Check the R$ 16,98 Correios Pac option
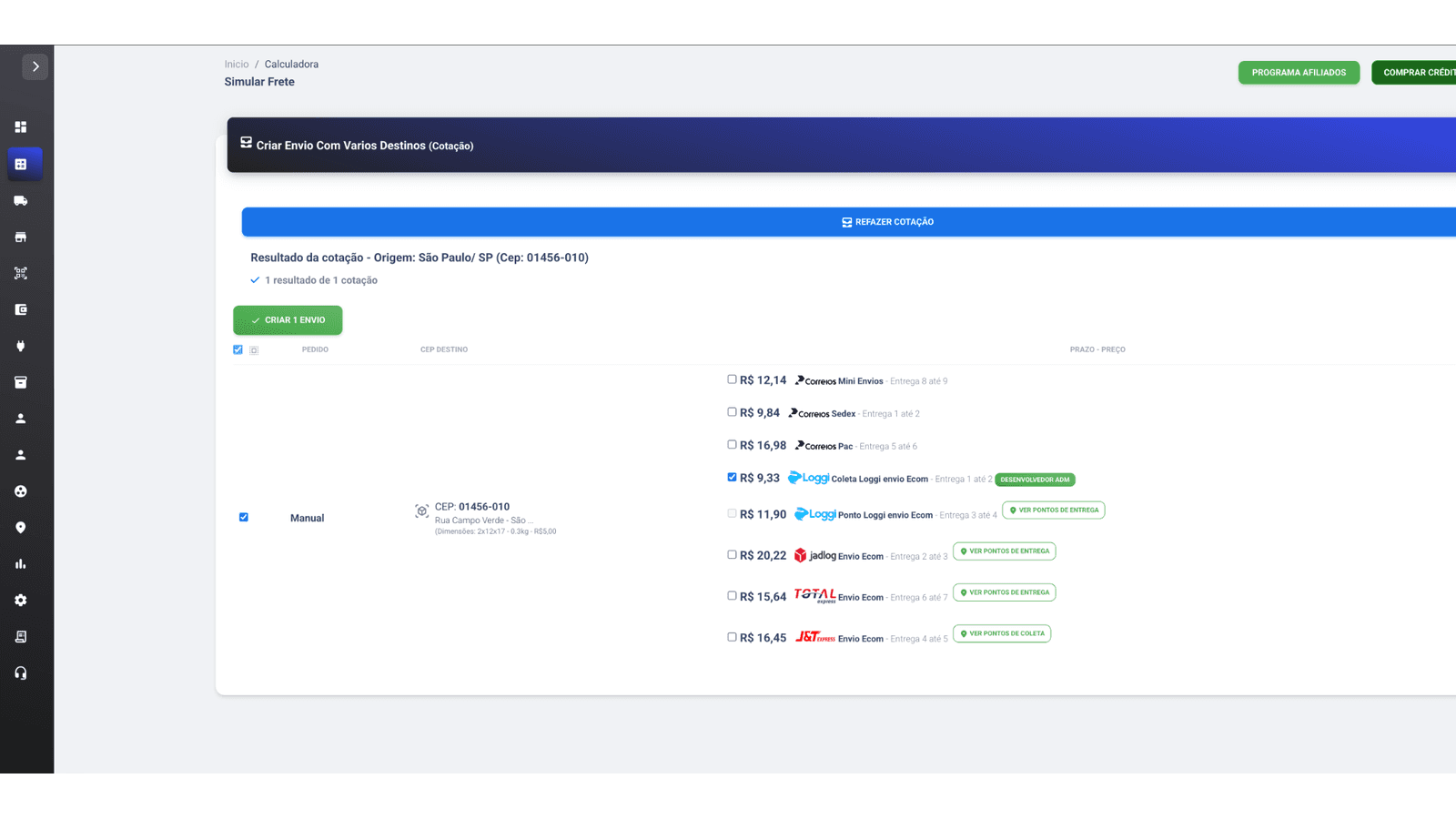Viewport: 1456px width, 819px height. tap(732, 445)
